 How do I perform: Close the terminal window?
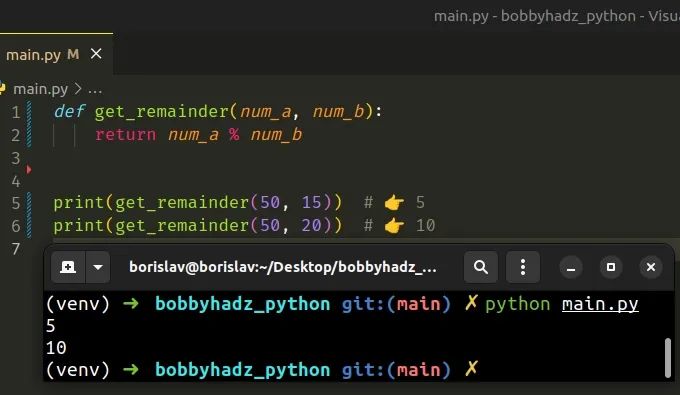(651, 267)
